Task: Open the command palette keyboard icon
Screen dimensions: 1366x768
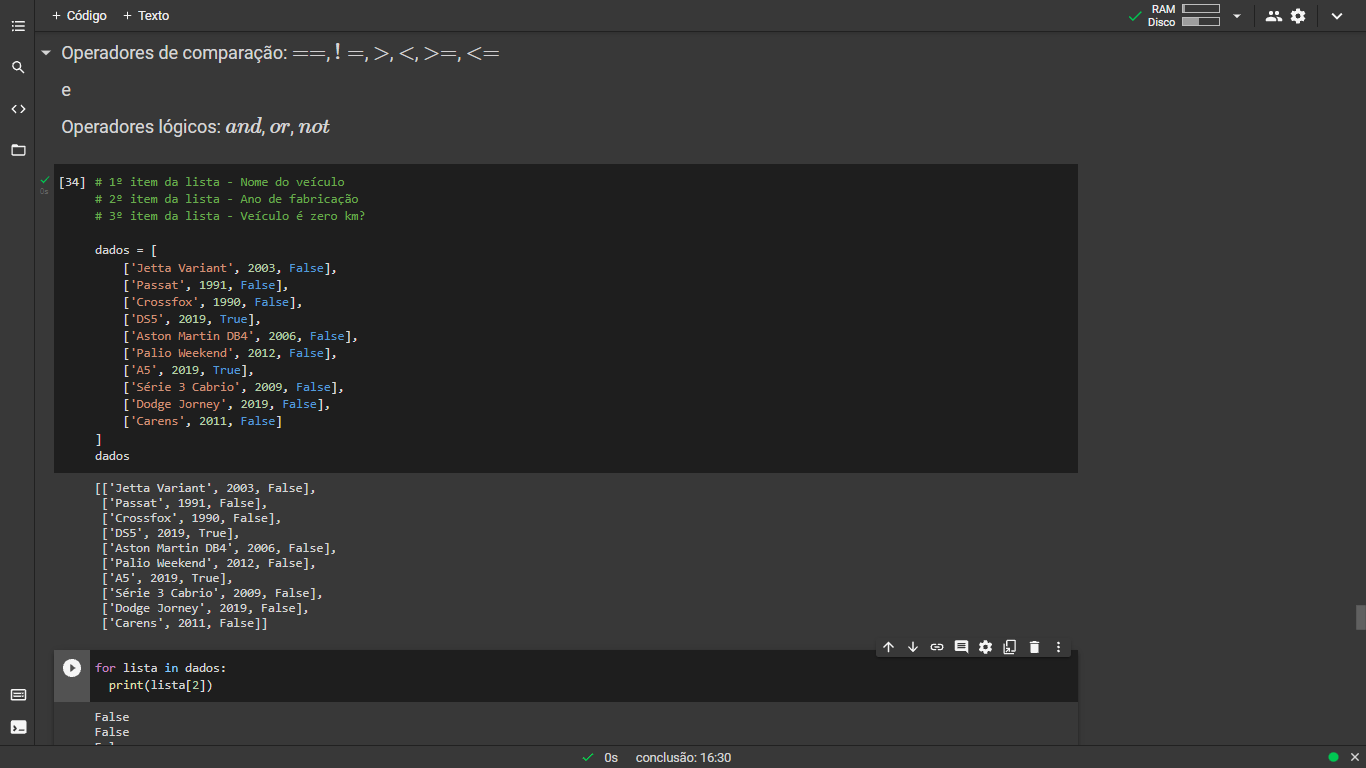Action: pyautogui.click(x=18, y=695)
